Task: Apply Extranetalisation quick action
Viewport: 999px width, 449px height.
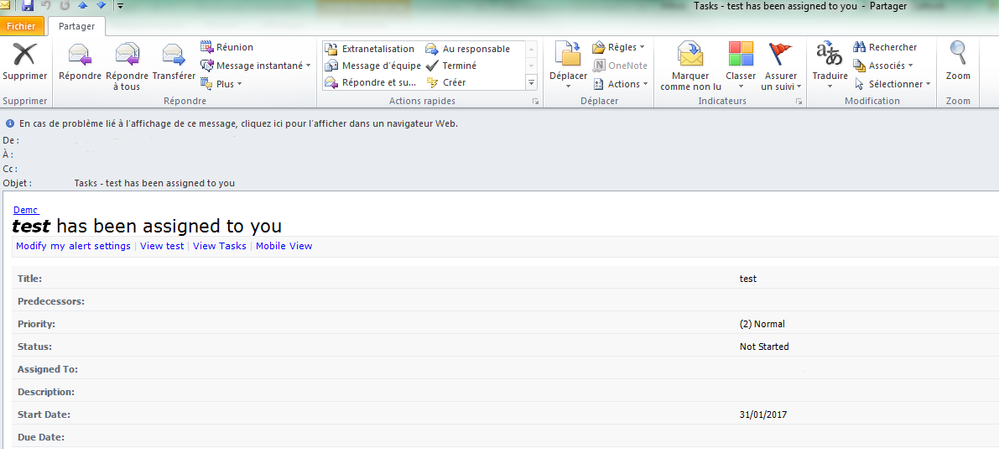Action: click(370, 49)
